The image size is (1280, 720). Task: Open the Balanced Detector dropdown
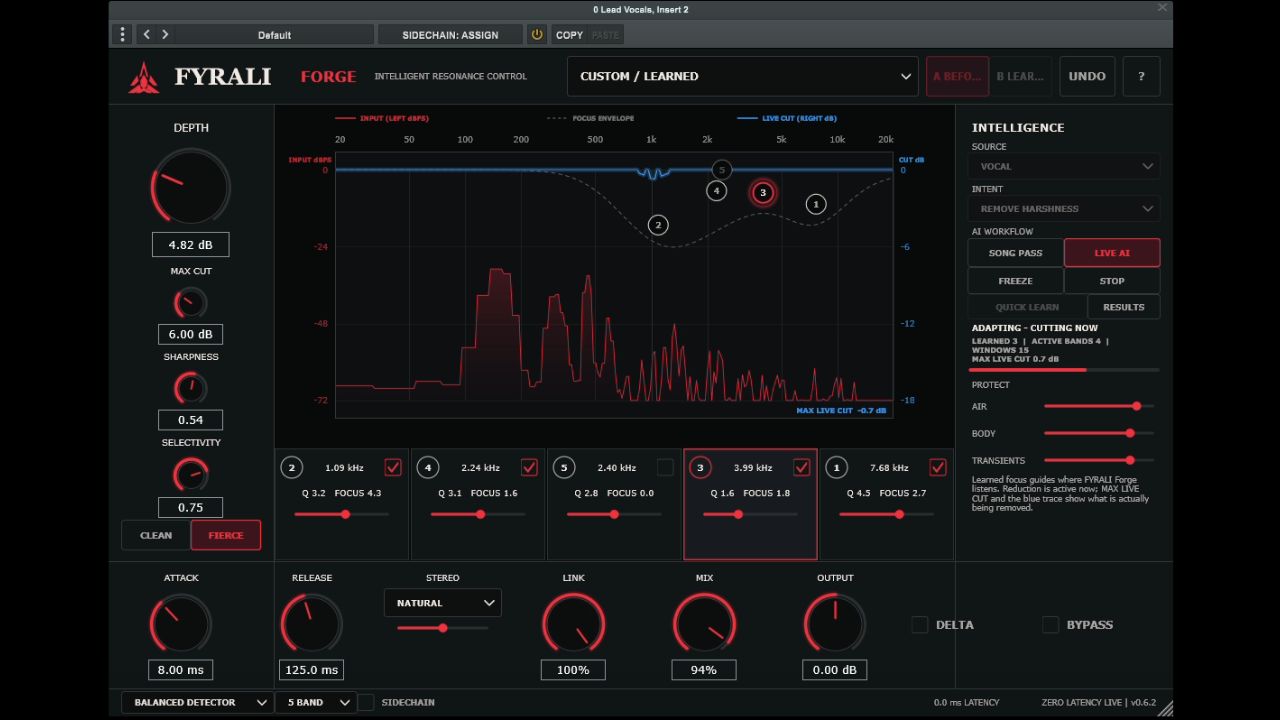click(197, 702)
